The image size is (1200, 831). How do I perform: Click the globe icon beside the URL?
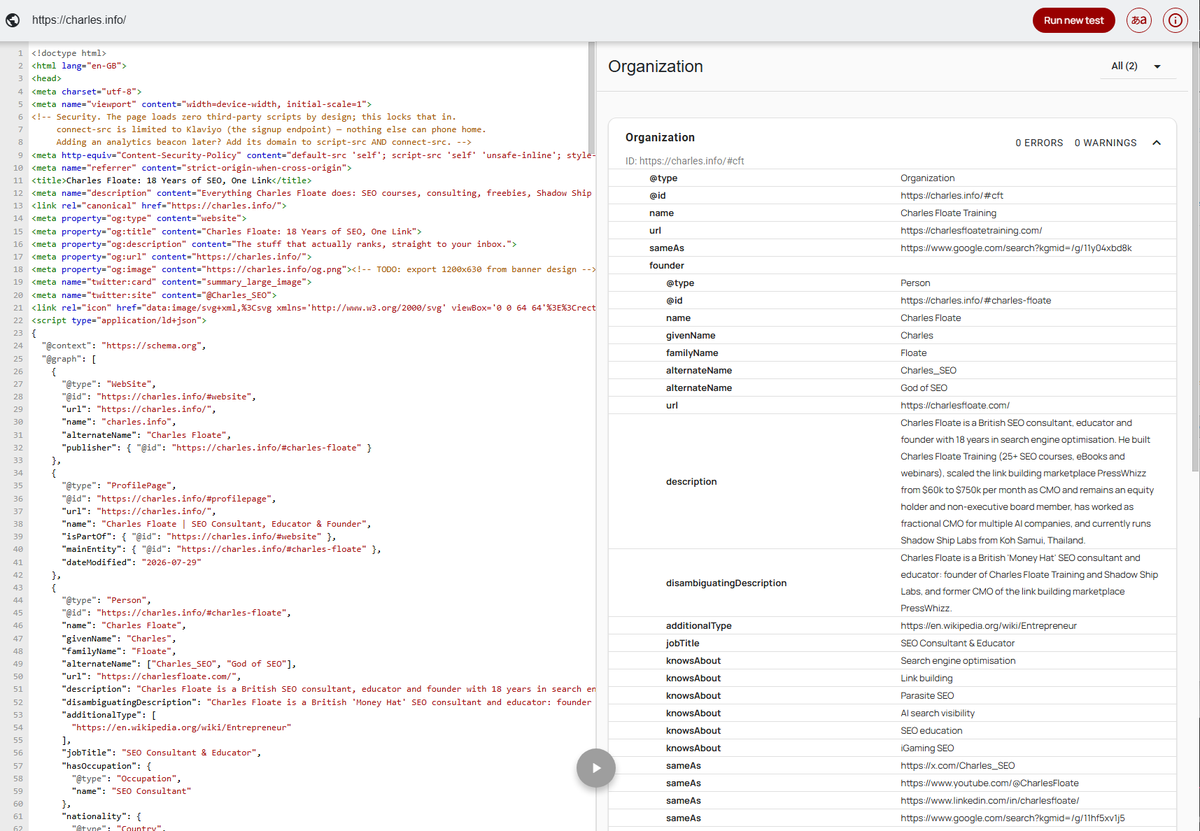[x=13, y=20]
